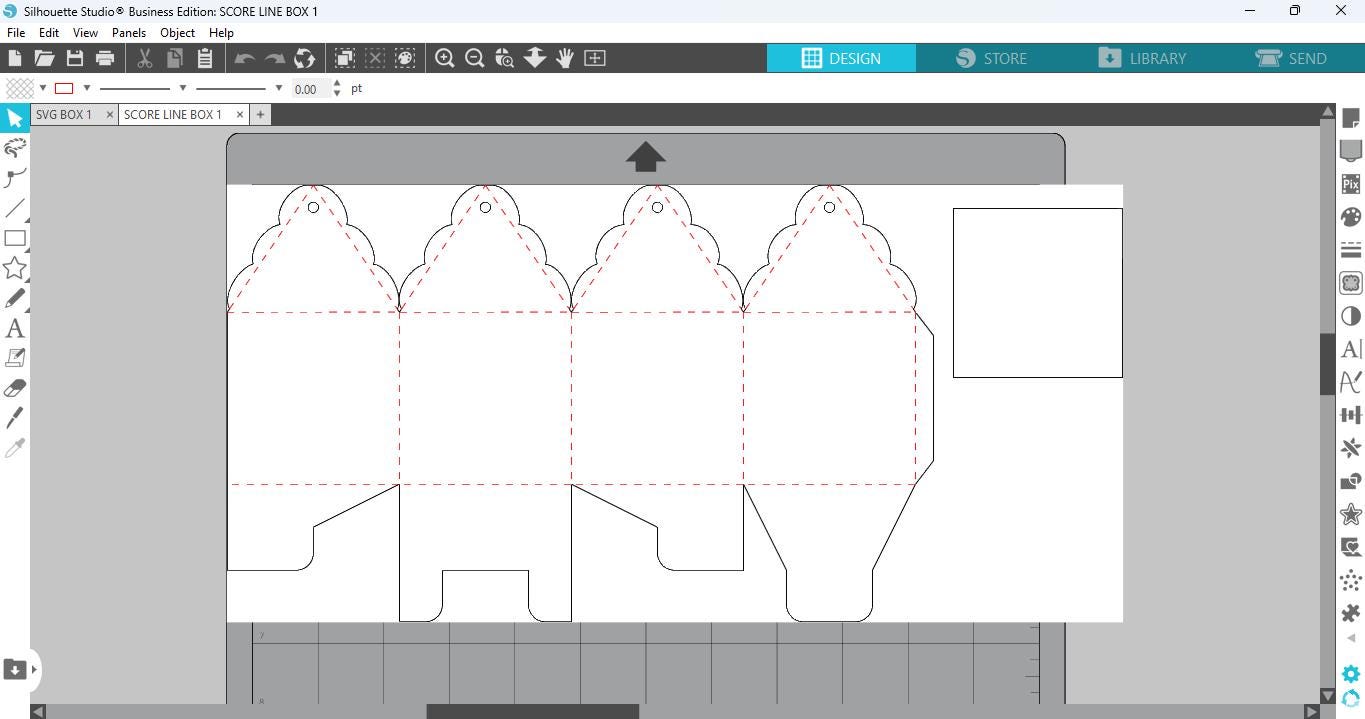Activate the Pan hand tool
This screenshot has width=1365, height=719.
pyautogui.click(x=565, y=58)
